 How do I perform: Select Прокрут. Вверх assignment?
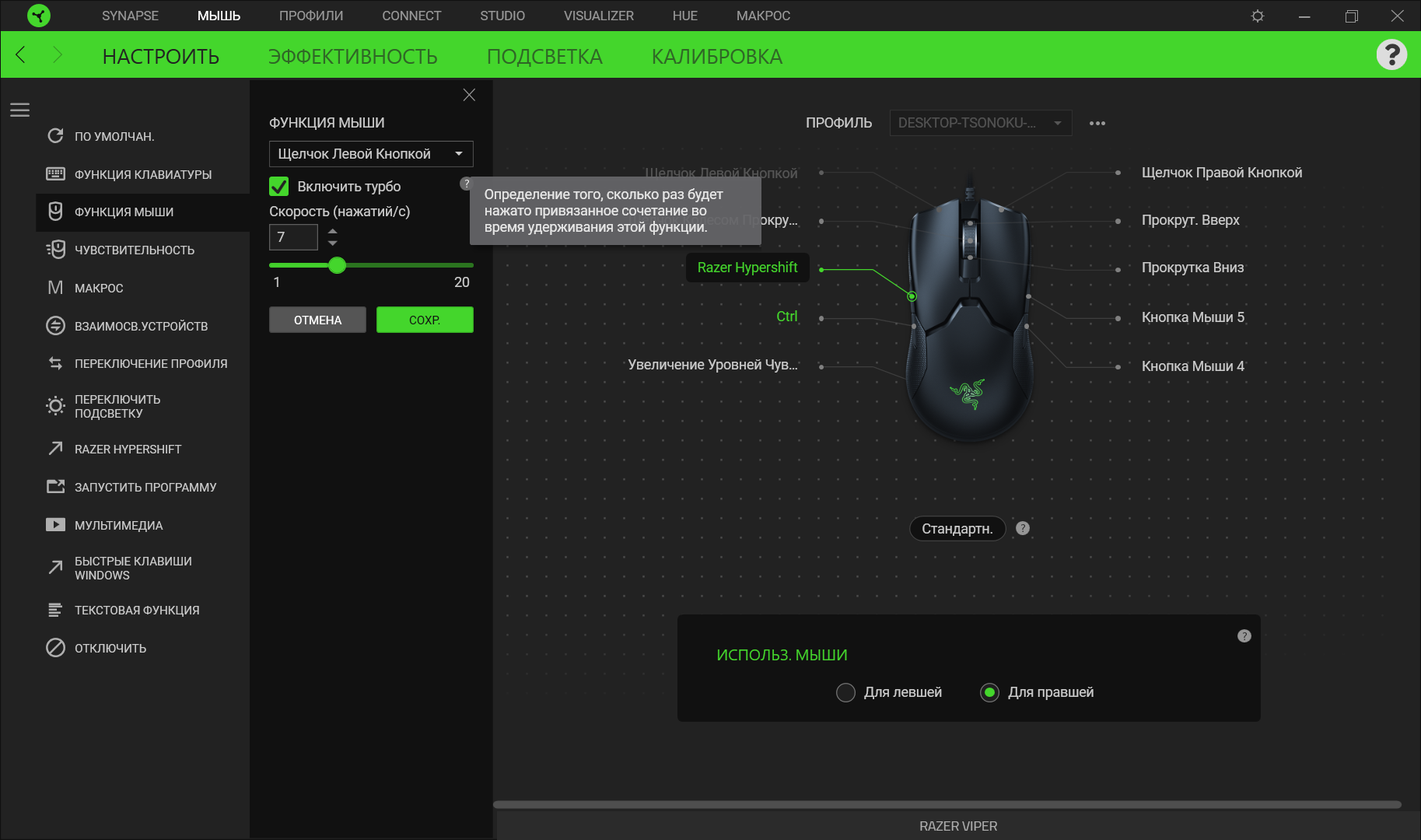[x=1191, y=220]
